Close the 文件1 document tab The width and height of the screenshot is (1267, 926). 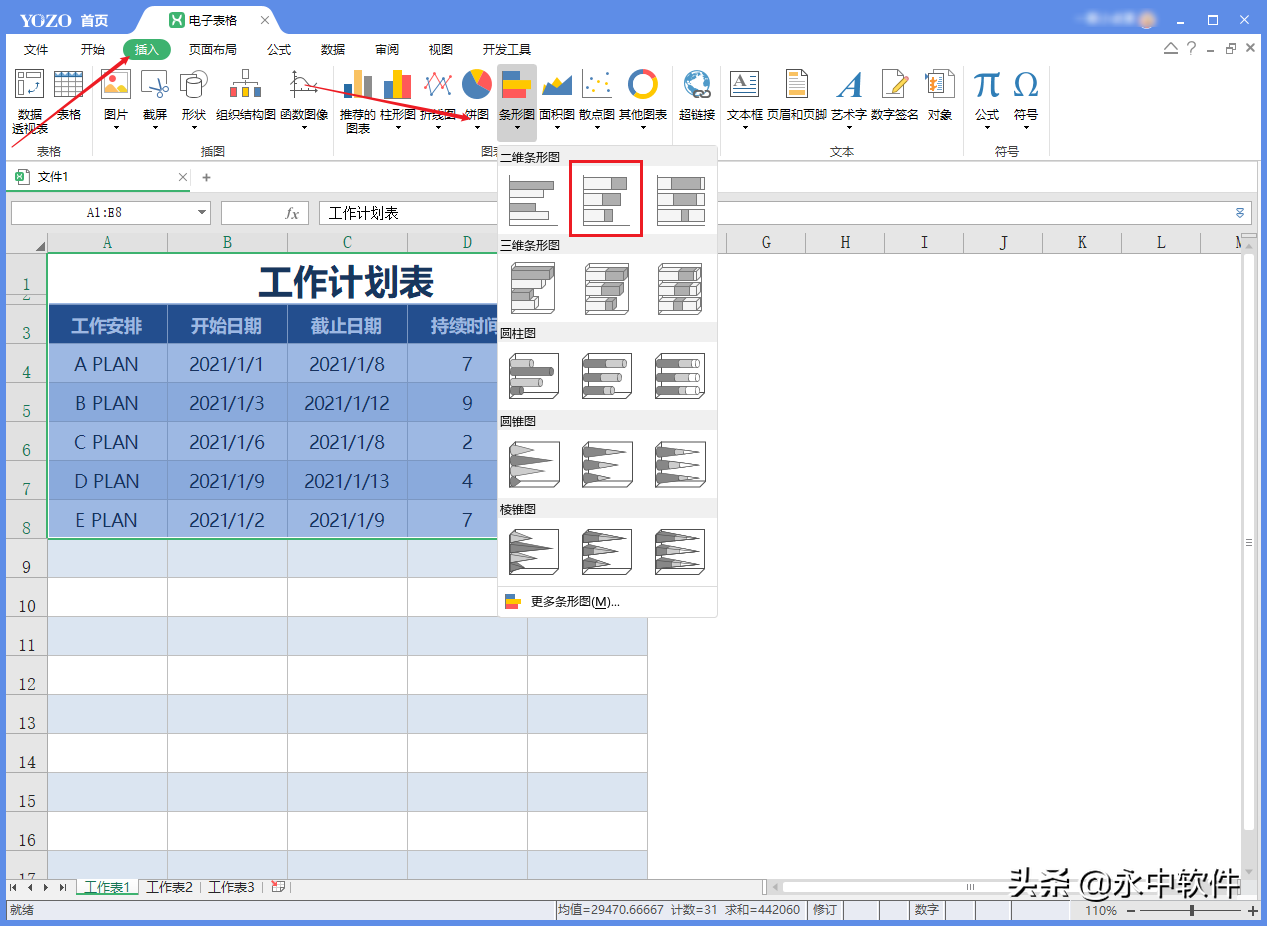click(x=182, y=177)
